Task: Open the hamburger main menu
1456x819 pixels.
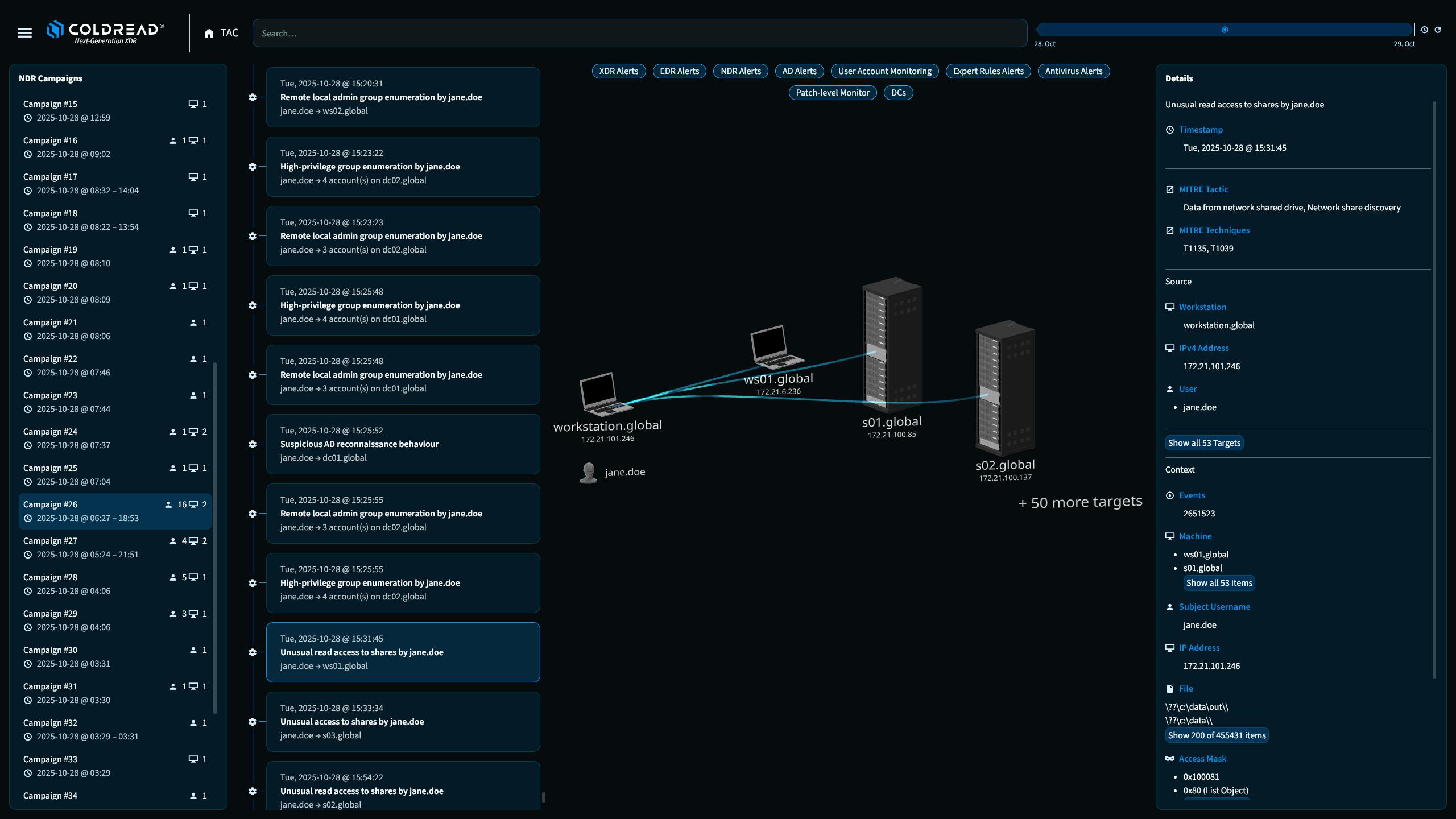Action: tap(24, 33)
